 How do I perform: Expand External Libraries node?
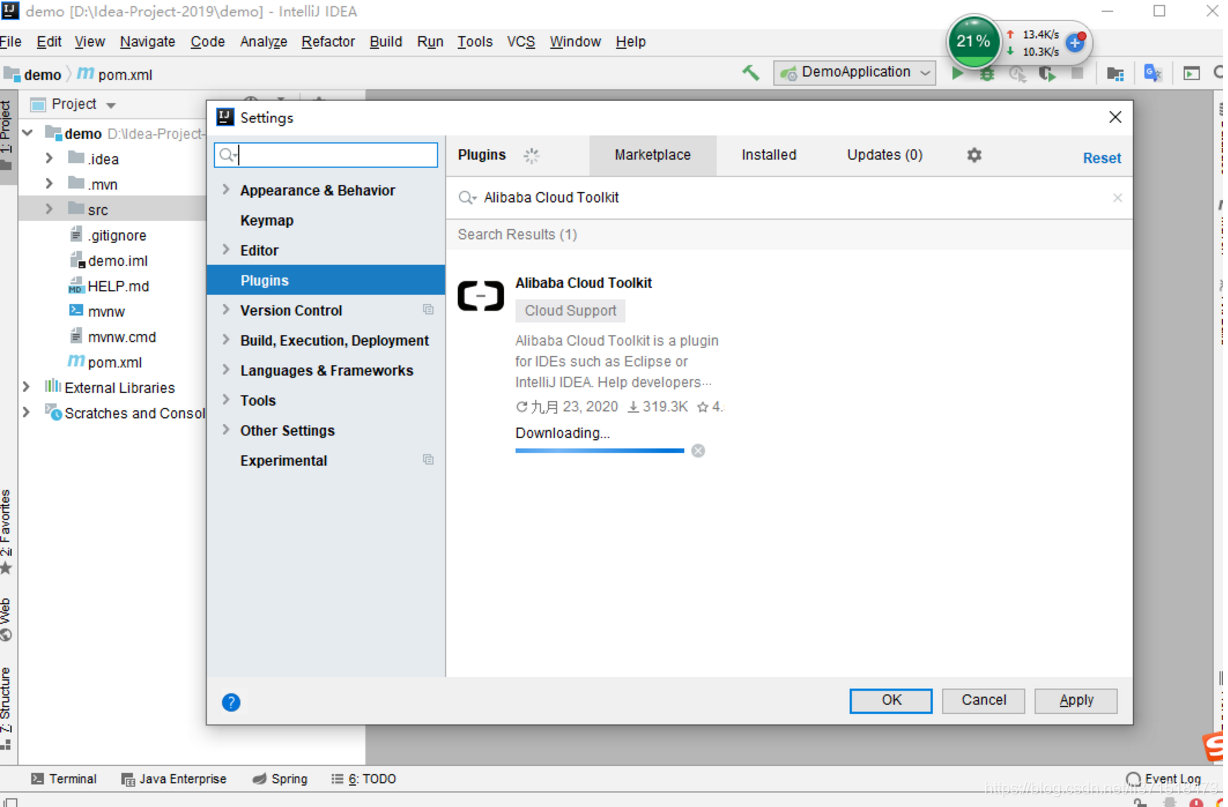(26, 387)
